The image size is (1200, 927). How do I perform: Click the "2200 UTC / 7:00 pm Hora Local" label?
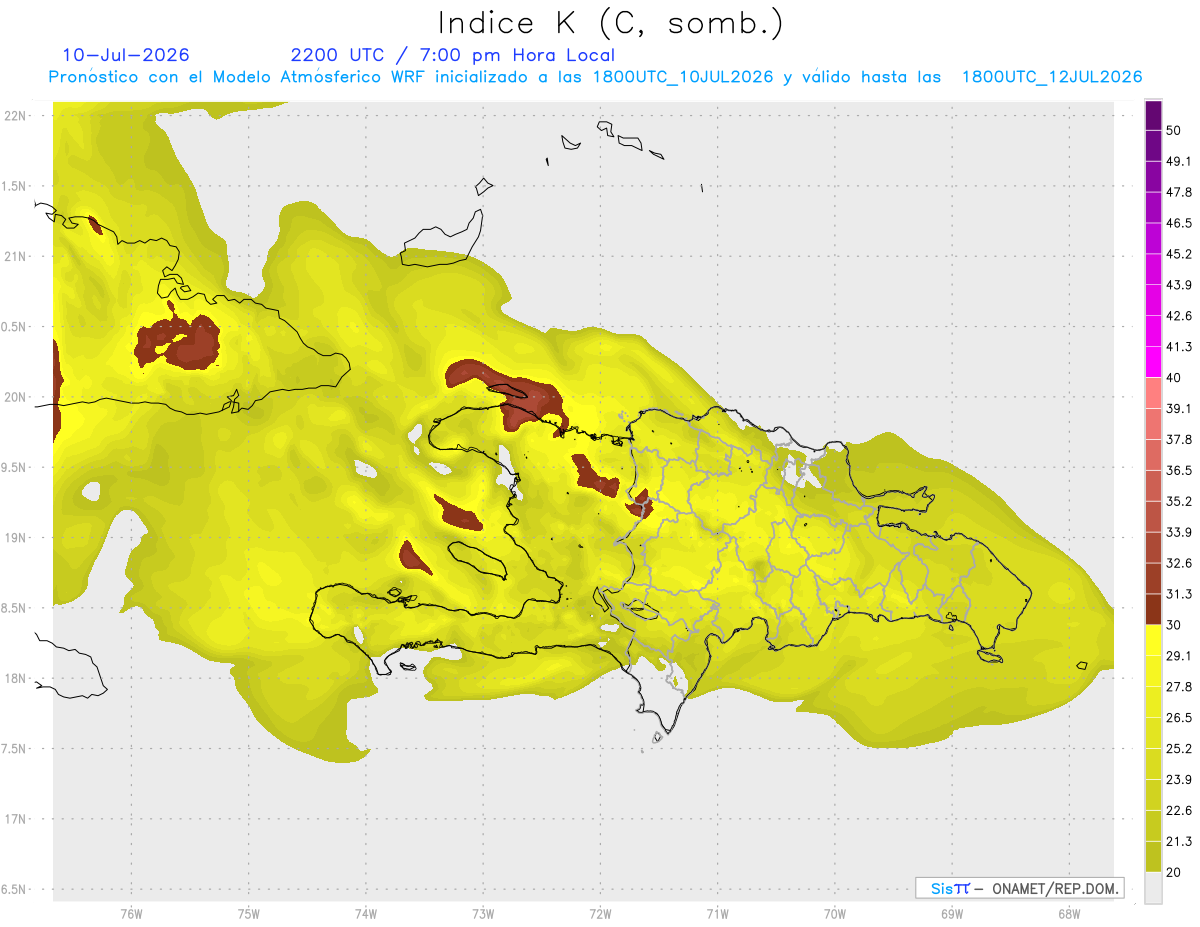coord(452,55)
